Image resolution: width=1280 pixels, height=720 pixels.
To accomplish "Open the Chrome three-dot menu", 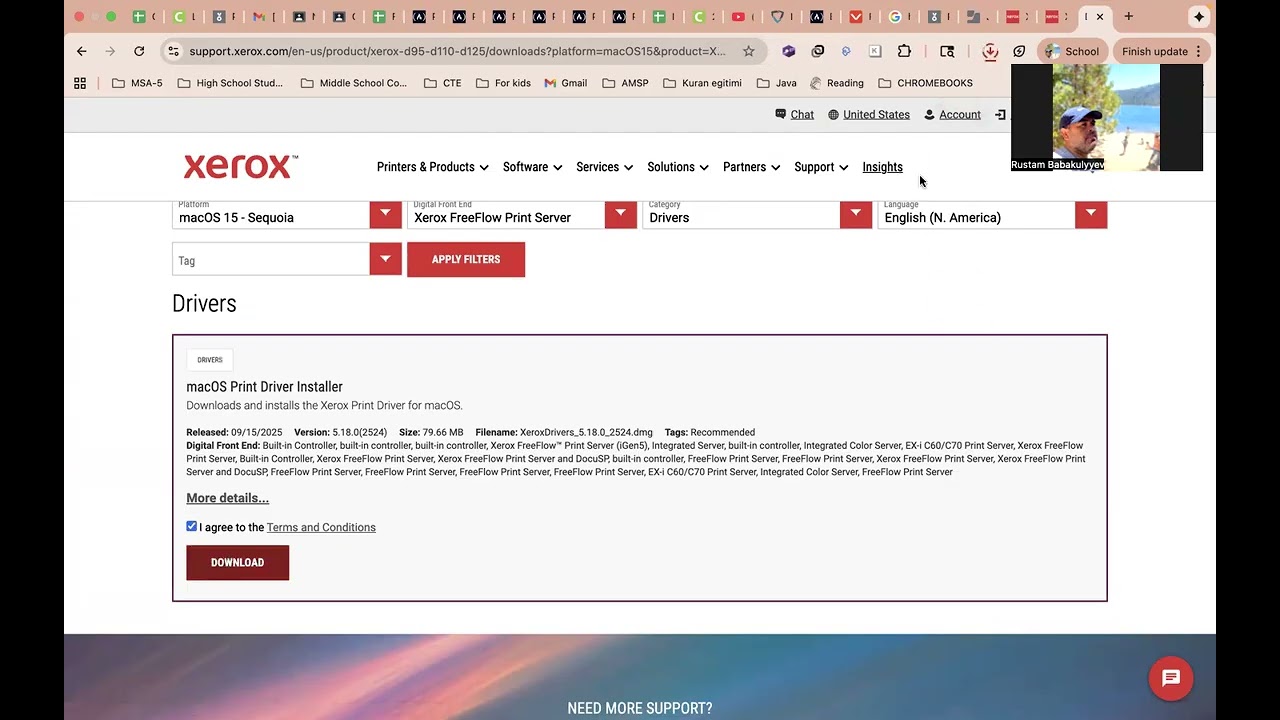I will (x=1198, y=51).
